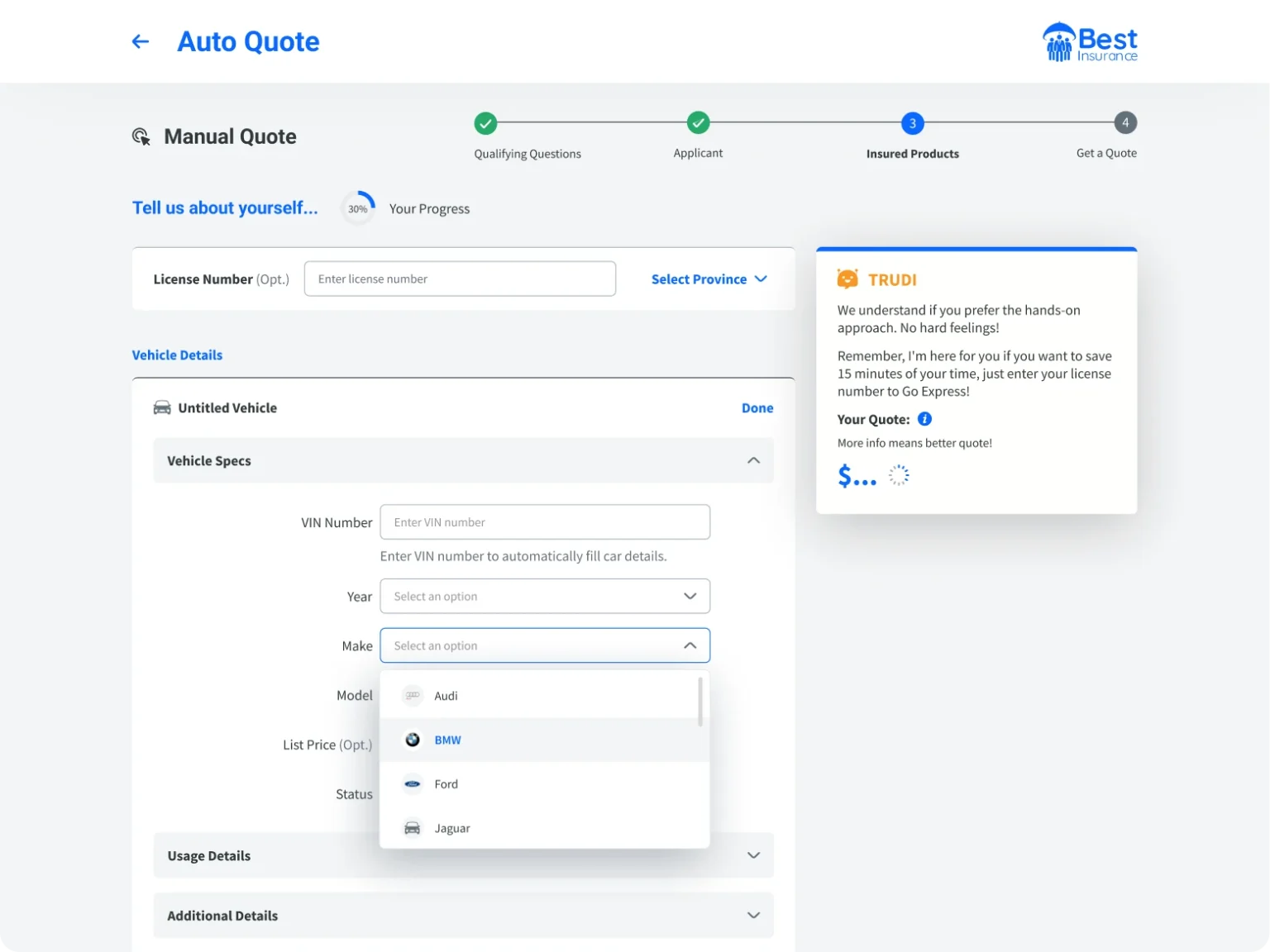Jump to step 4 Get a Quote circle
This screenshot has width=1270, height=952.
click(x=1125, y=123)
